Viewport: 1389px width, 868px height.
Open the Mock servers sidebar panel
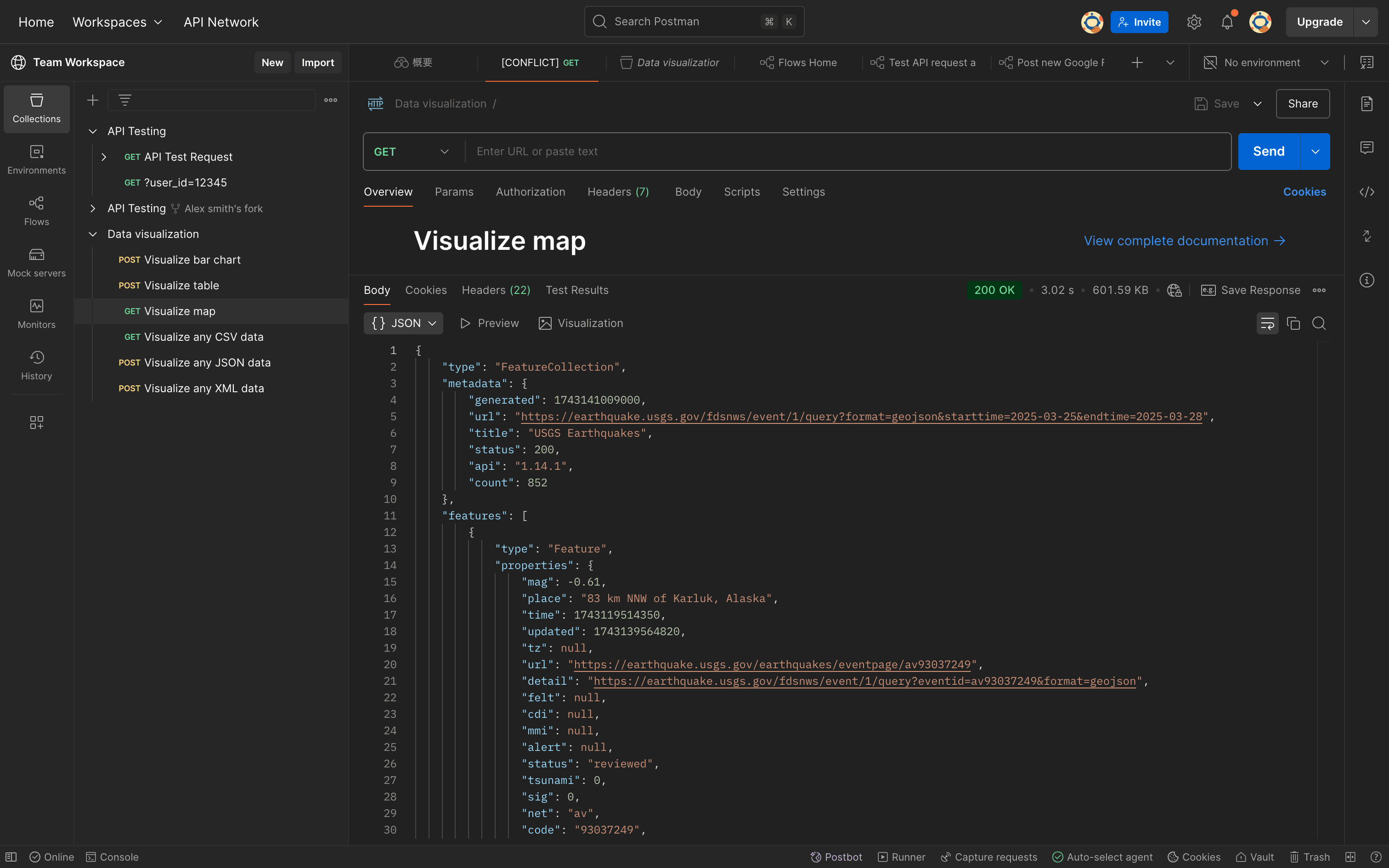coord(36,262)
